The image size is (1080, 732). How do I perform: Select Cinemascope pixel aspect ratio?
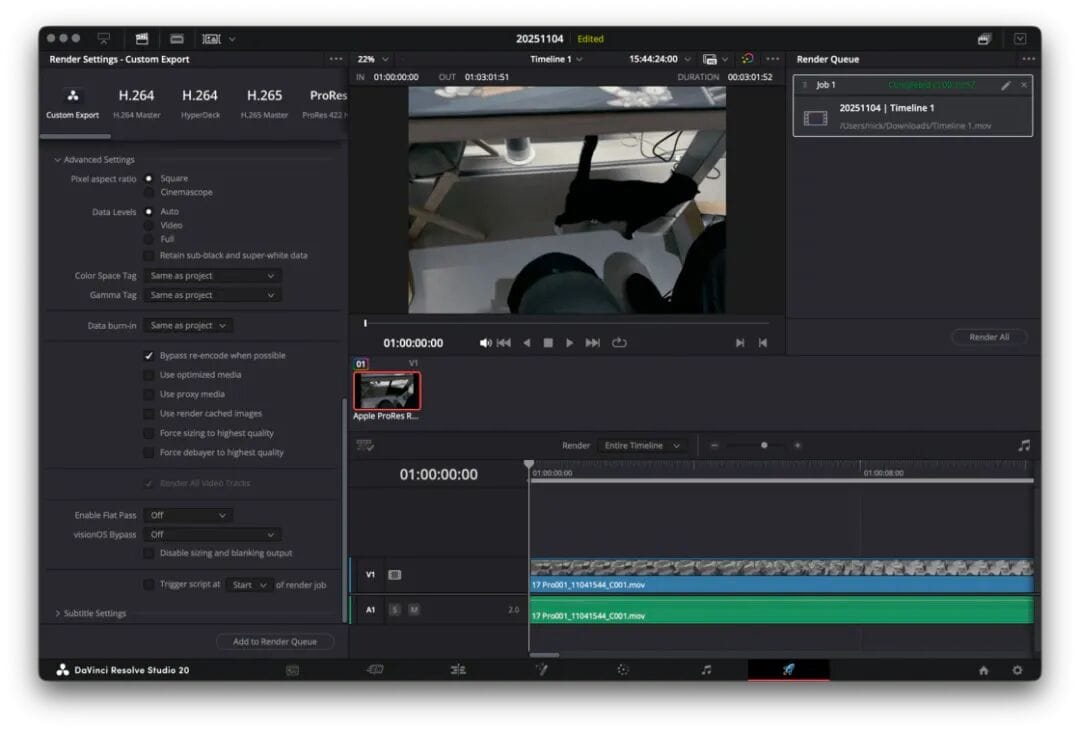149,192
